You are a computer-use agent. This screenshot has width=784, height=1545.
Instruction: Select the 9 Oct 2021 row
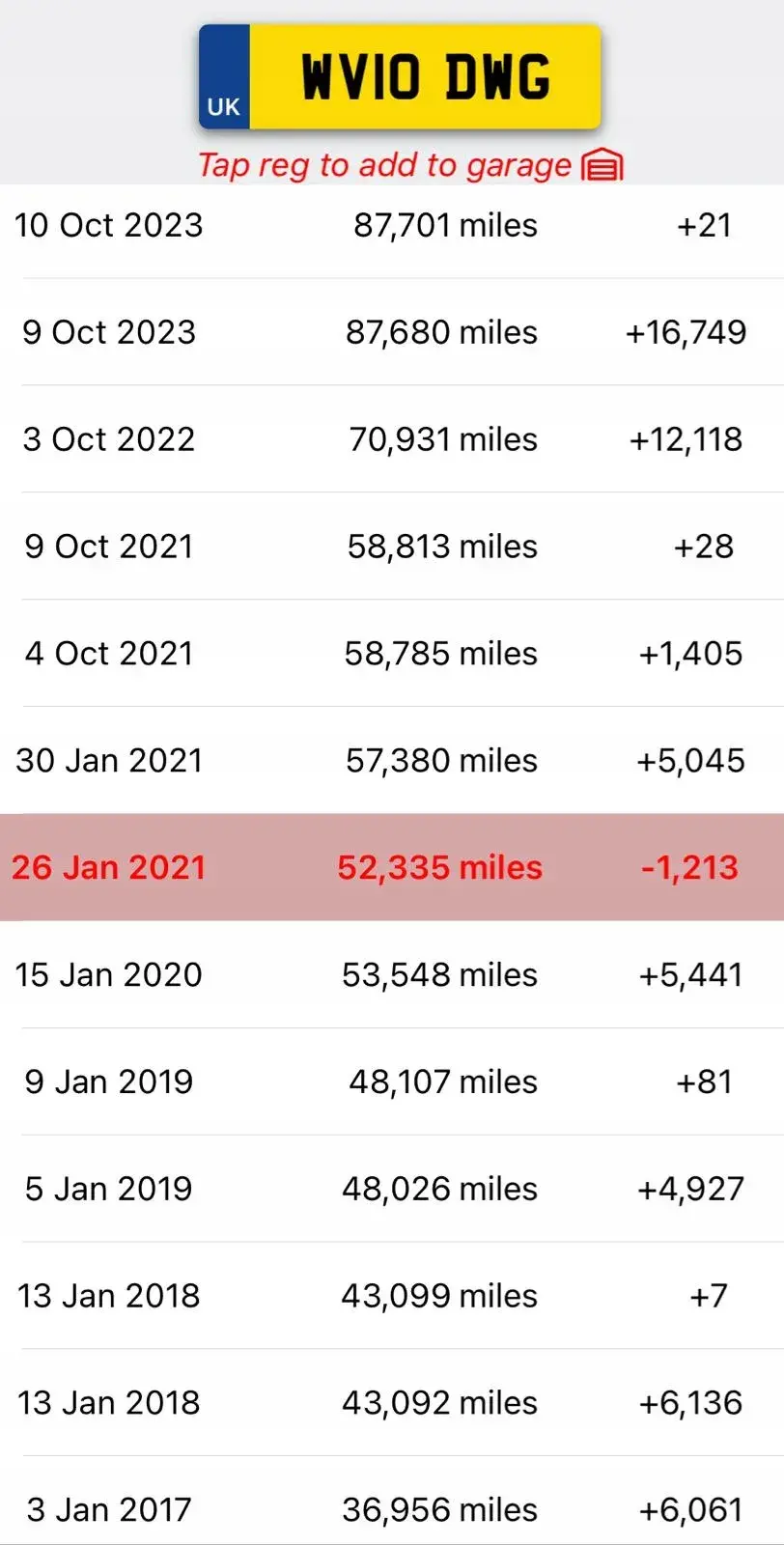(392, 547)
